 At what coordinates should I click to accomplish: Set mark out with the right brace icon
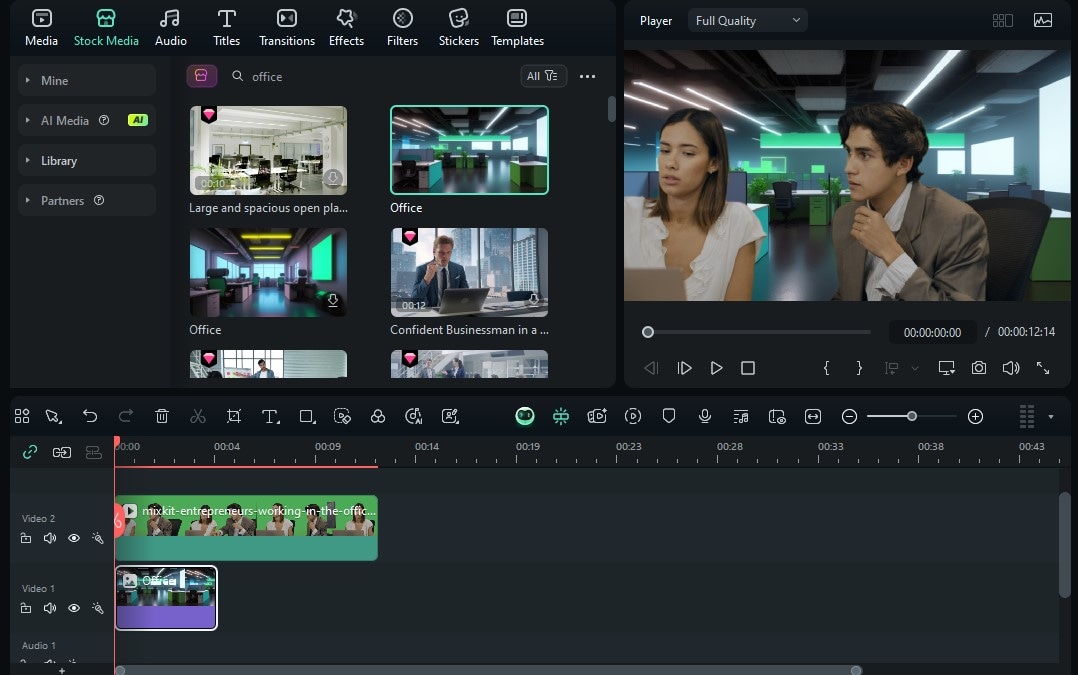[x=859, y=368]
